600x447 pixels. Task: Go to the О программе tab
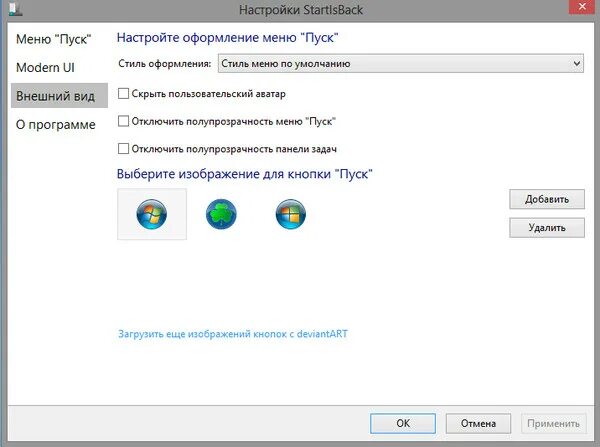click(56, 125)
